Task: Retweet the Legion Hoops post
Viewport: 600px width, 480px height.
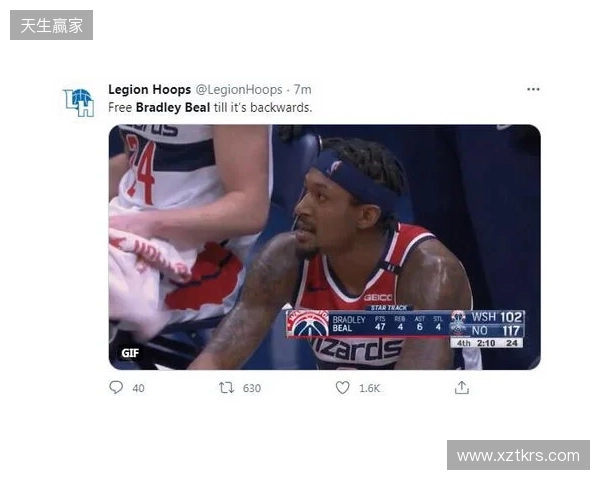Action: point(226,388)
